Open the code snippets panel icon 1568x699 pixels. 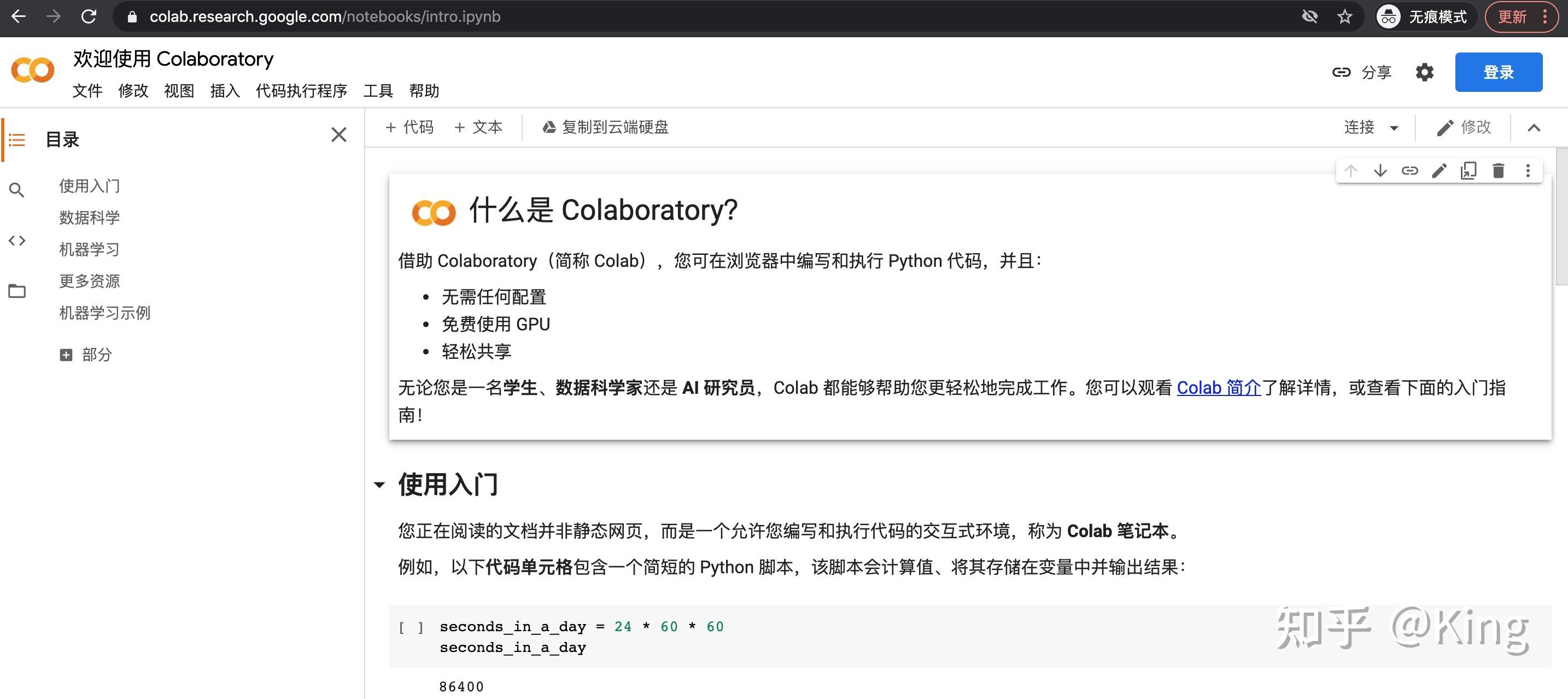point(17,241)
